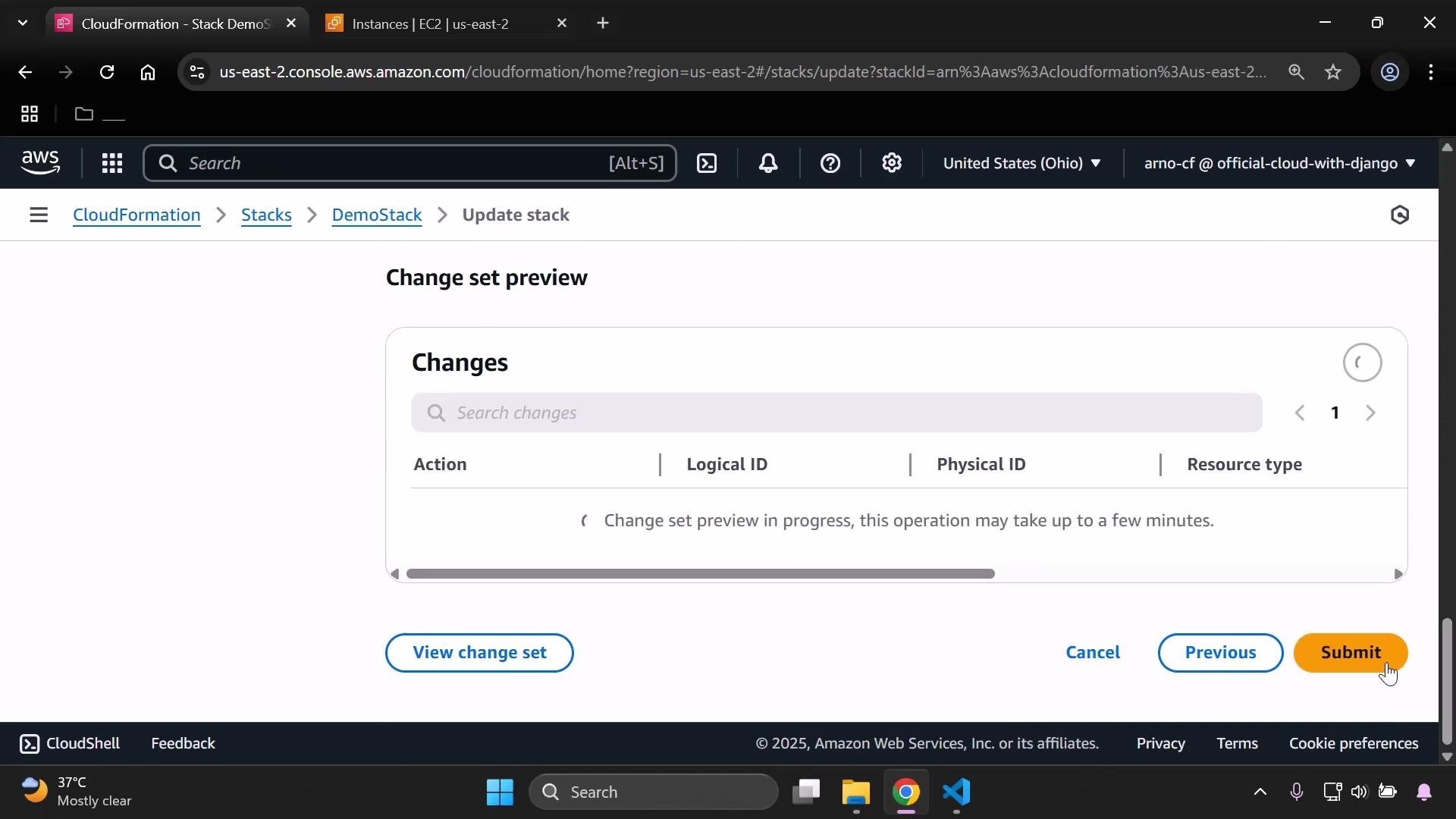View site information icon in address bar
The image size is (1456, 819).
pos(197,72)
